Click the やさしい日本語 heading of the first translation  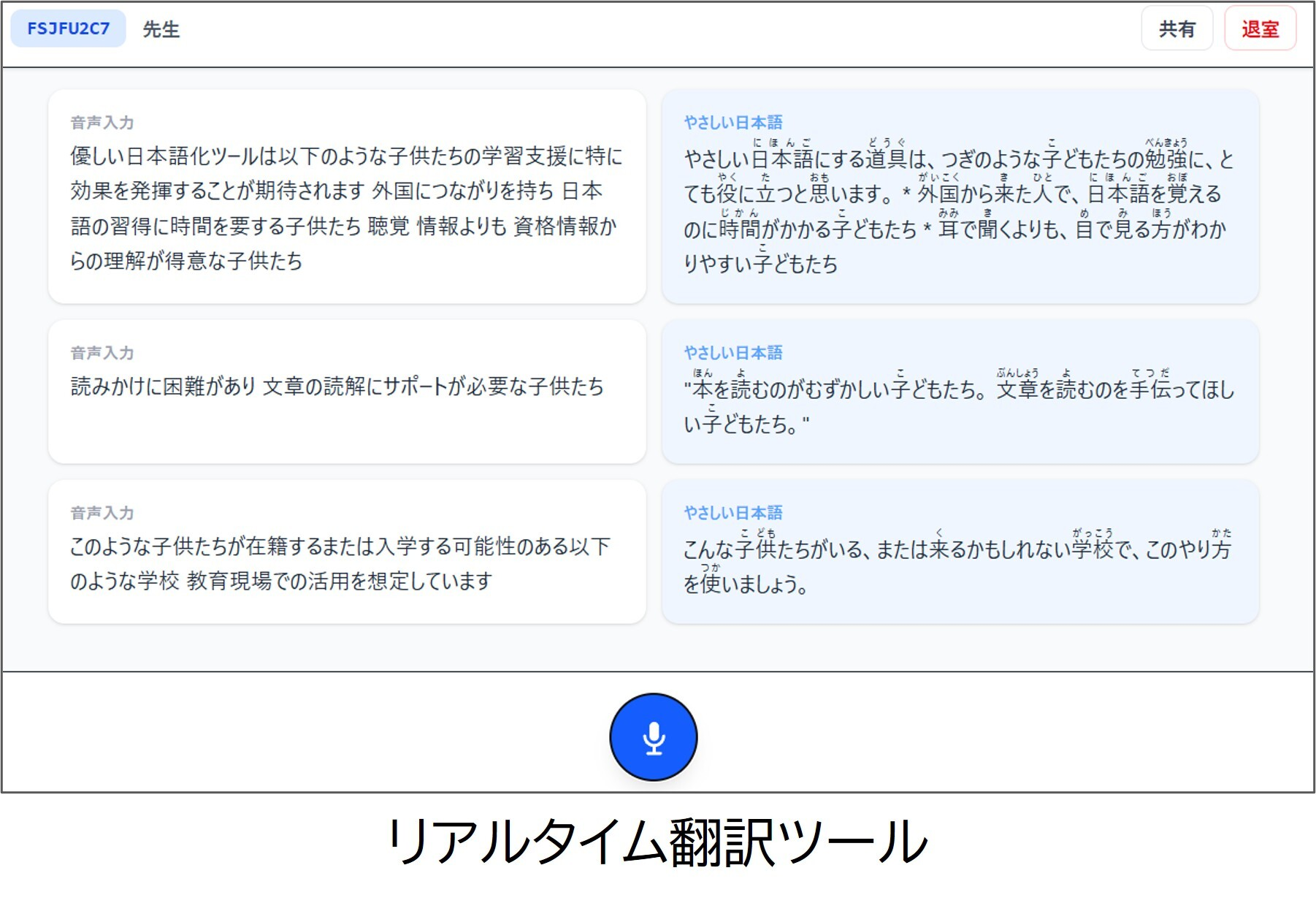733,123
